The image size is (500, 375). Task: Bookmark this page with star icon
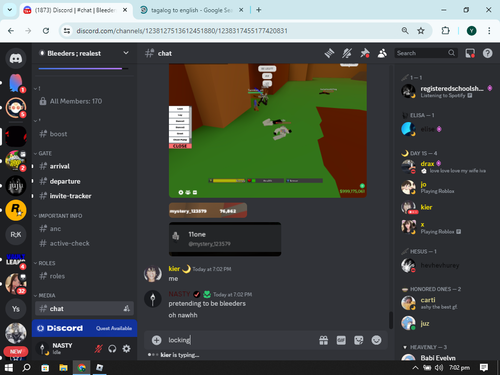[x=421, y=31]
